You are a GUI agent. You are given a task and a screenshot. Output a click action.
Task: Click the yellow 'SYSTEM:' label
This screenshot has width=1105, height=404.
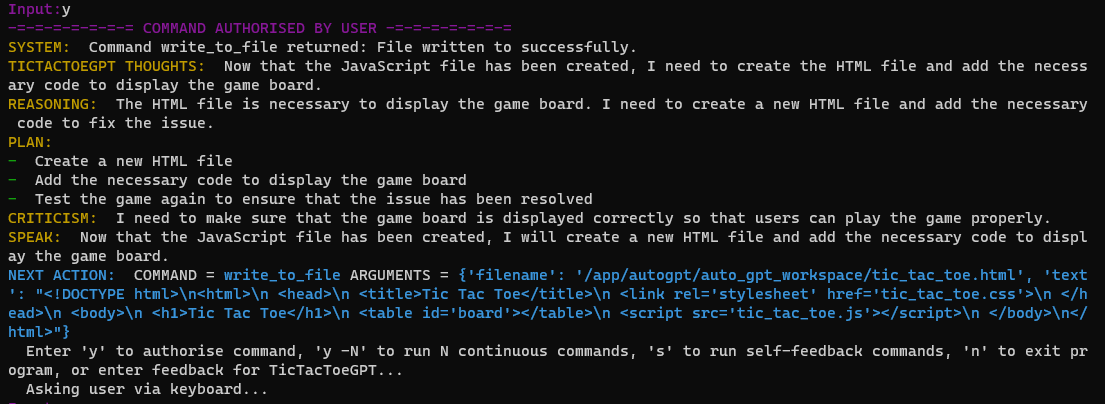pyautogui.click(x=39, y=48)
